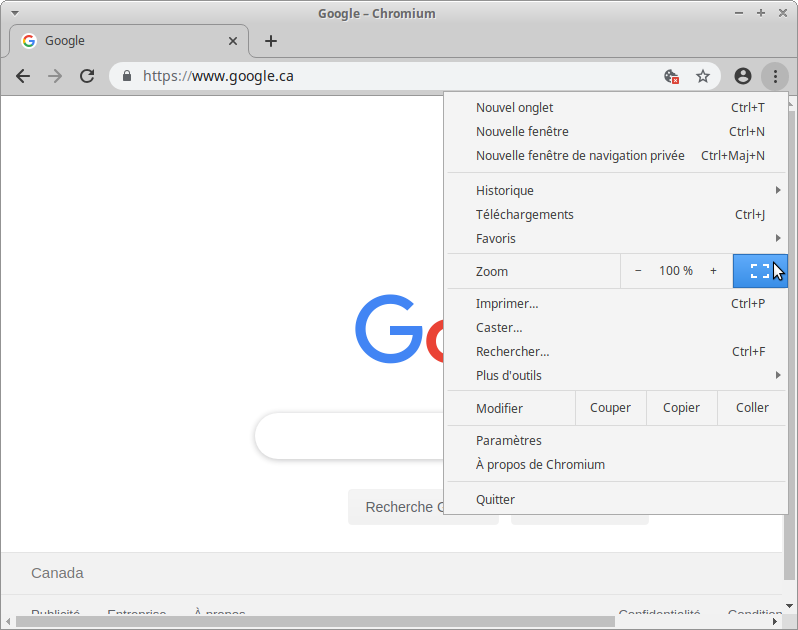The width and height of the screenshot is (798, 630).
Task: Toggle fullscreen mode in Zoom row
Action: tap(760, 271)
